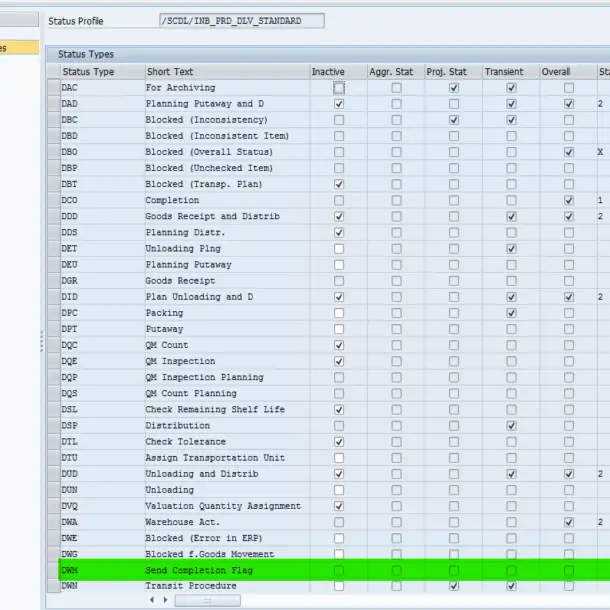The width and height of the screenshot is (610, 610).
Task: Toggle Overall checkbox for DCO Completion row
Action: tap(569, 200)
